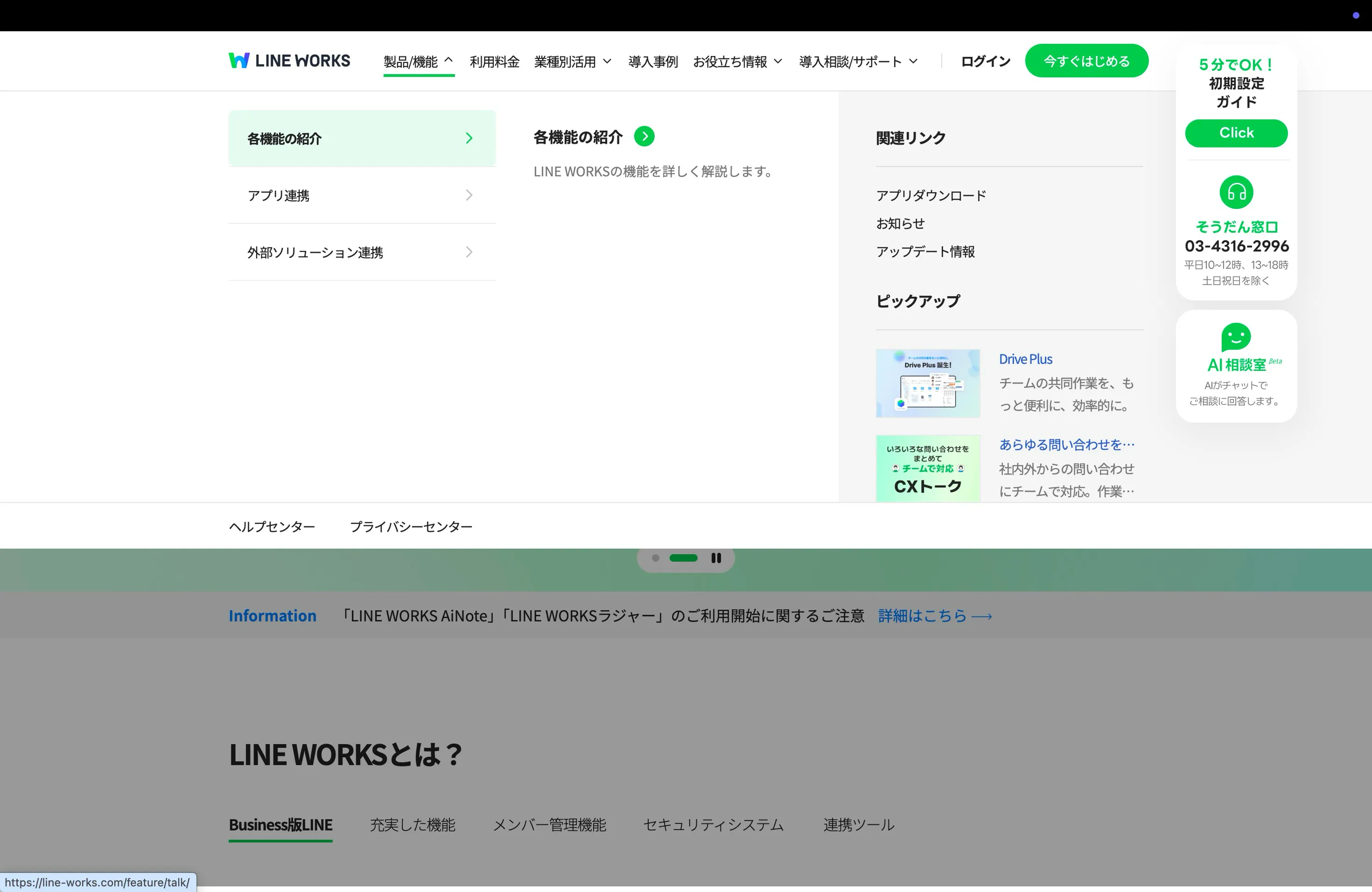Open the ヘルプセンター link
This screenshot has width=1372, height=892.
point(272,527)
